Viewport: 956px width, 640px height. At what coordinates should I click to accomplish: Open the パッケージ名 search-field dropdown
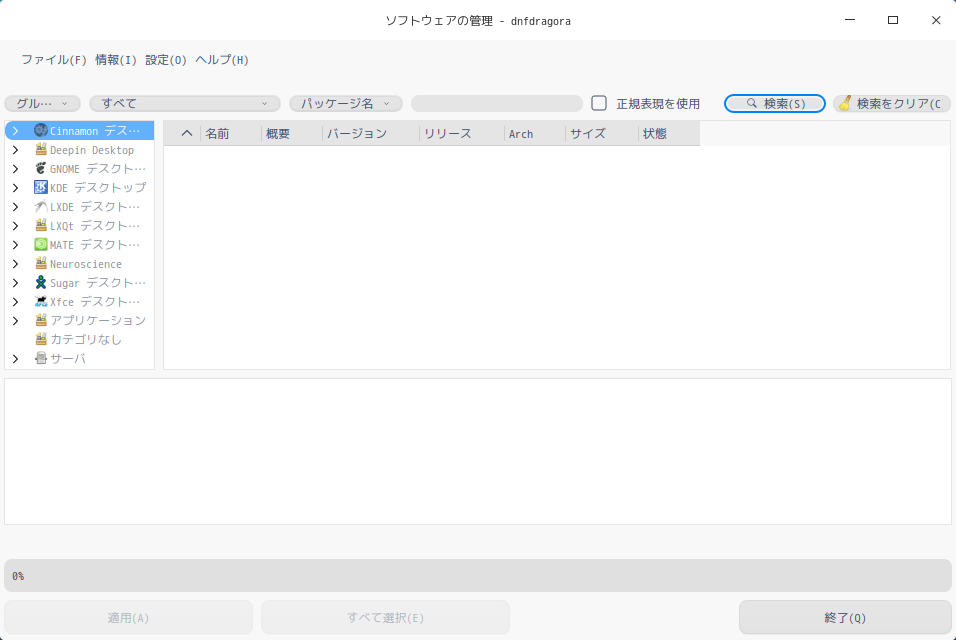click(x=346, y=104)
